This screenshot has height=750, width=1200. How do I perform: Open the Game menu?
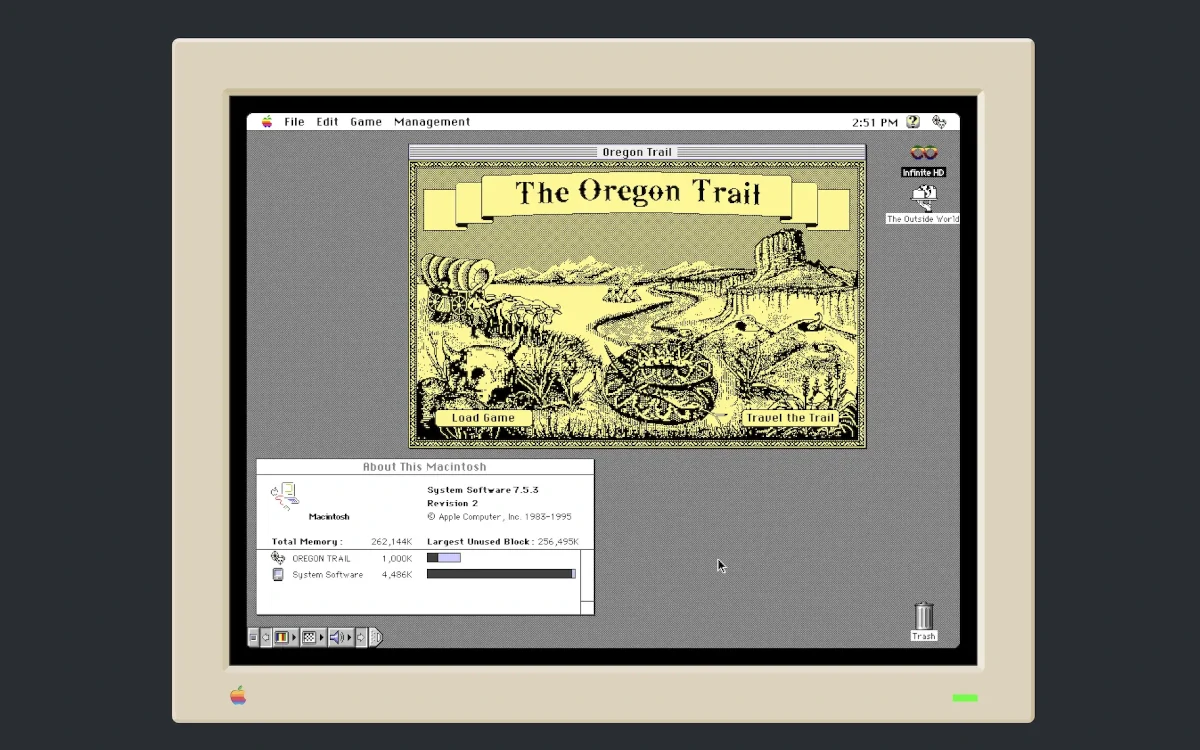[x=365, y=121]
